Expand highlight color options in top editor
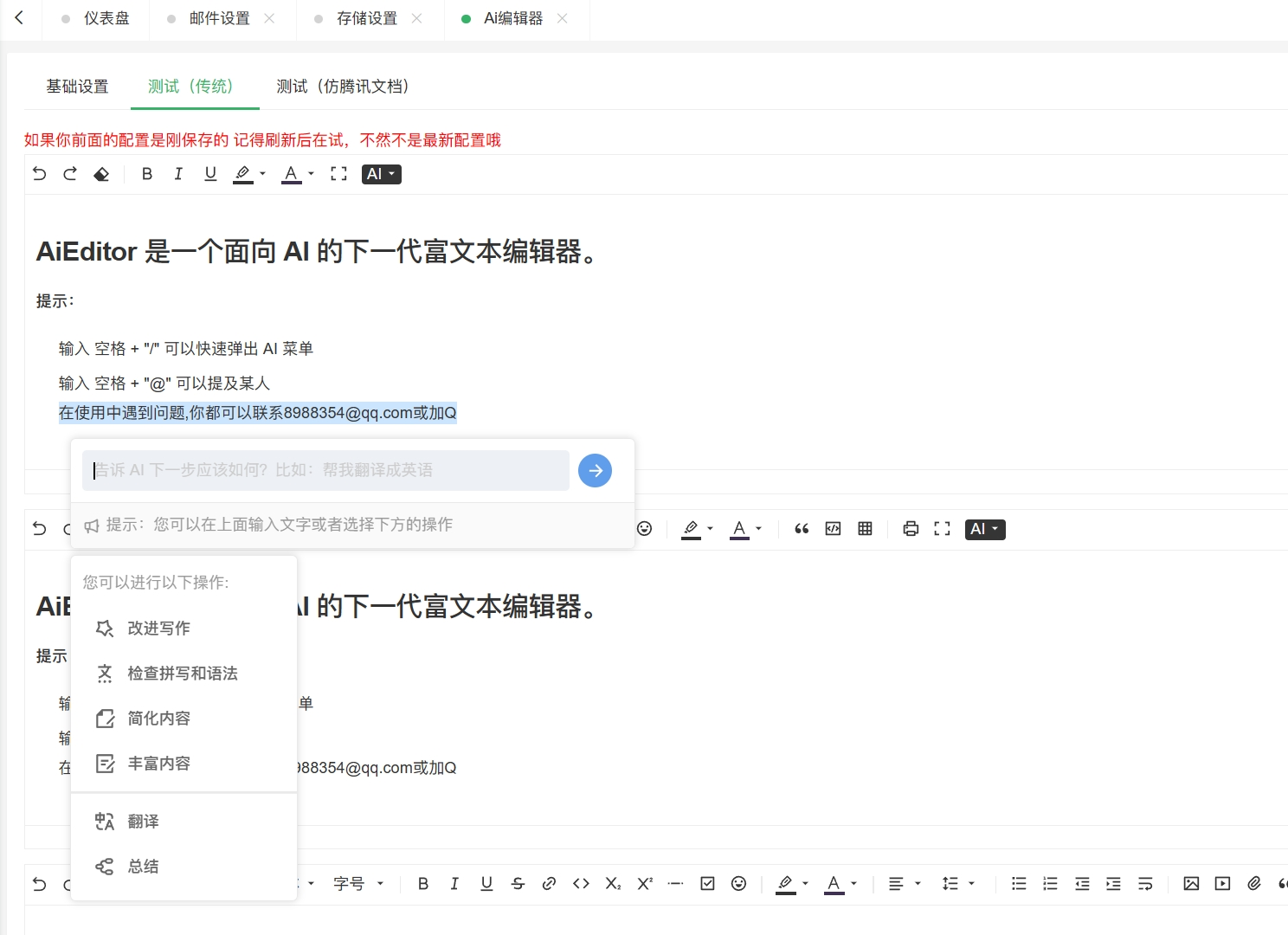This screenshot has height=935, width=1288. tap(262, 174)
